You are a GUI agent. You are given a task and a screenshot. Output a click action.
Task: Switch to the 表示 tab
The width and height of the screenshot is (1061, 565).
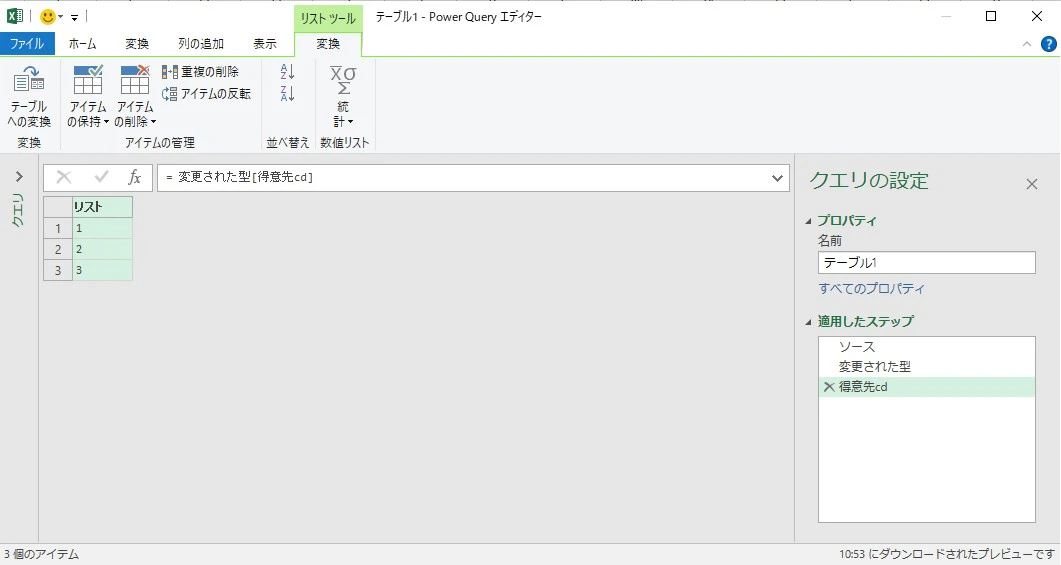point(265,44)
